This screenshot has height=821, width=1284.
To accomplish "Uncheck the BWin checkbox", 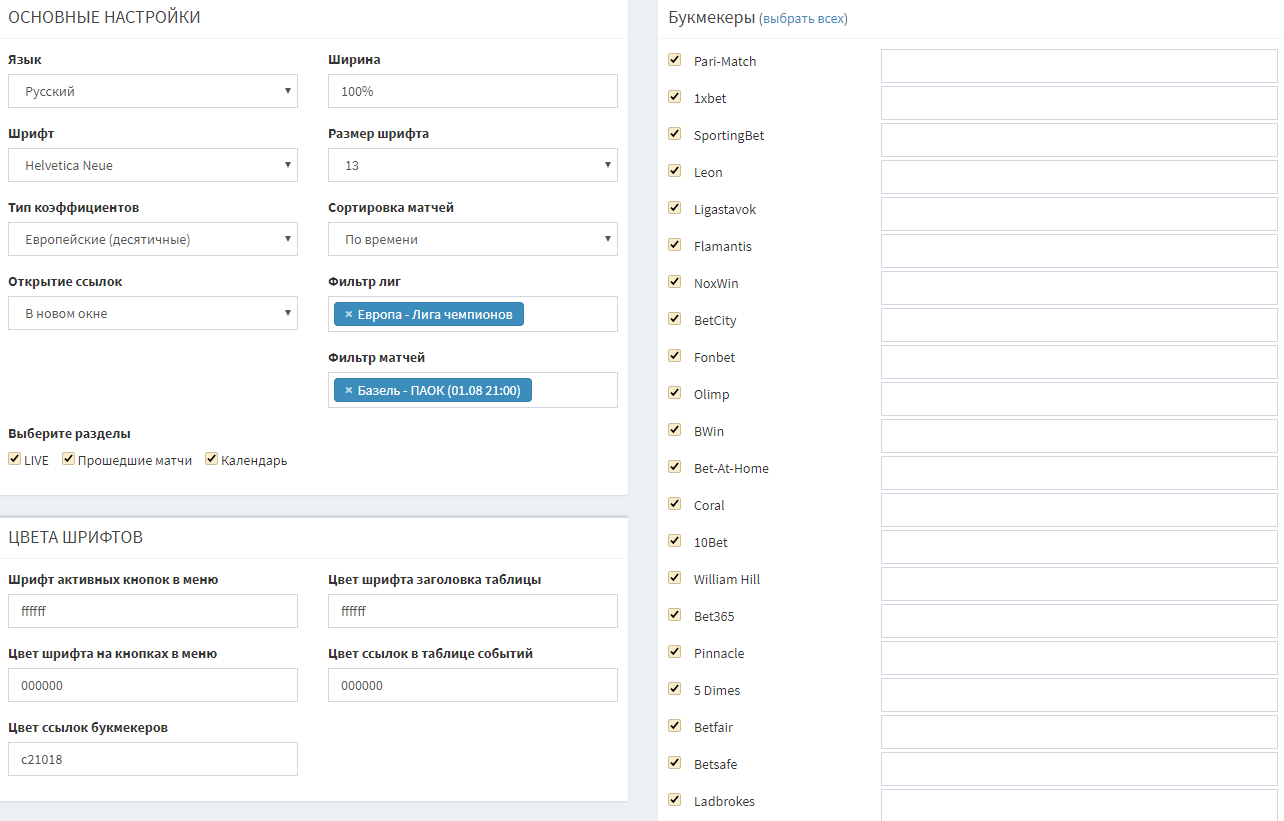I will pos(674,430).
